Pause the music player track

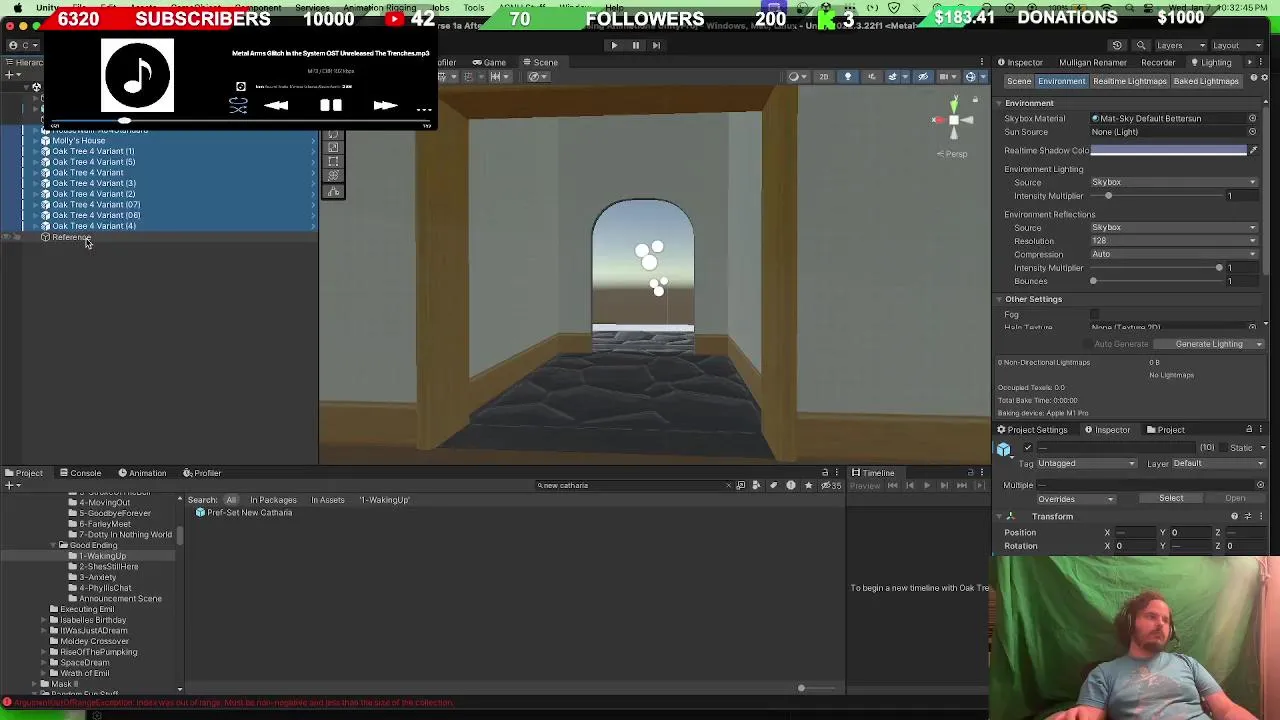click(331, 105)
